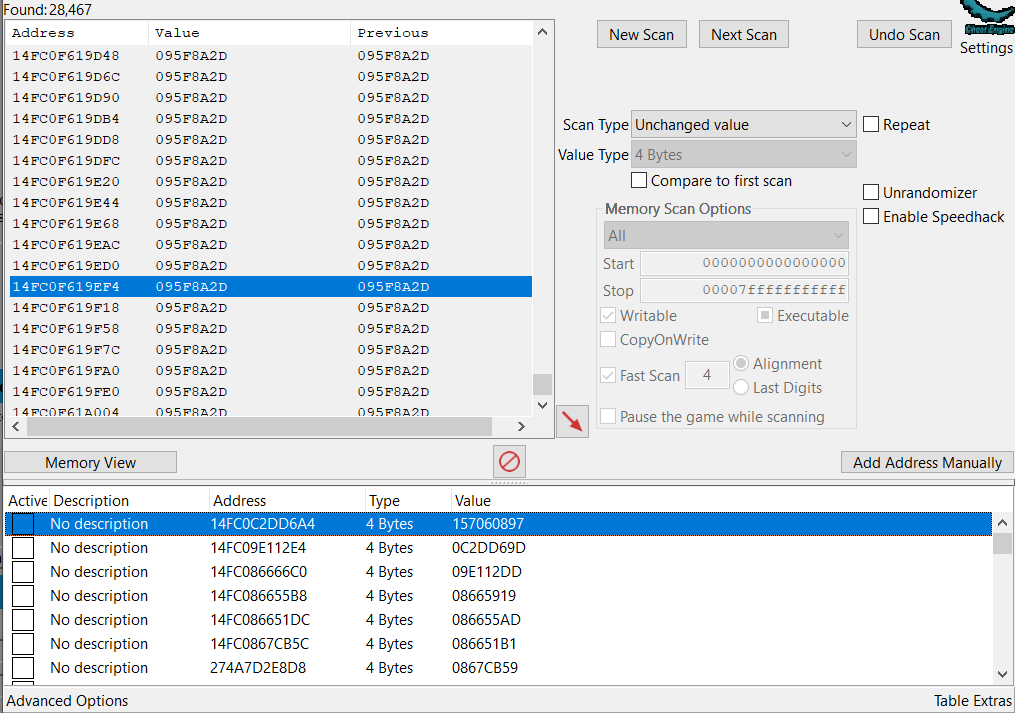Image resolution: width=1015 pixels, height=713 pixels.
Task: Enable the Repeat checkbox
Action: [x=871, y=125]
